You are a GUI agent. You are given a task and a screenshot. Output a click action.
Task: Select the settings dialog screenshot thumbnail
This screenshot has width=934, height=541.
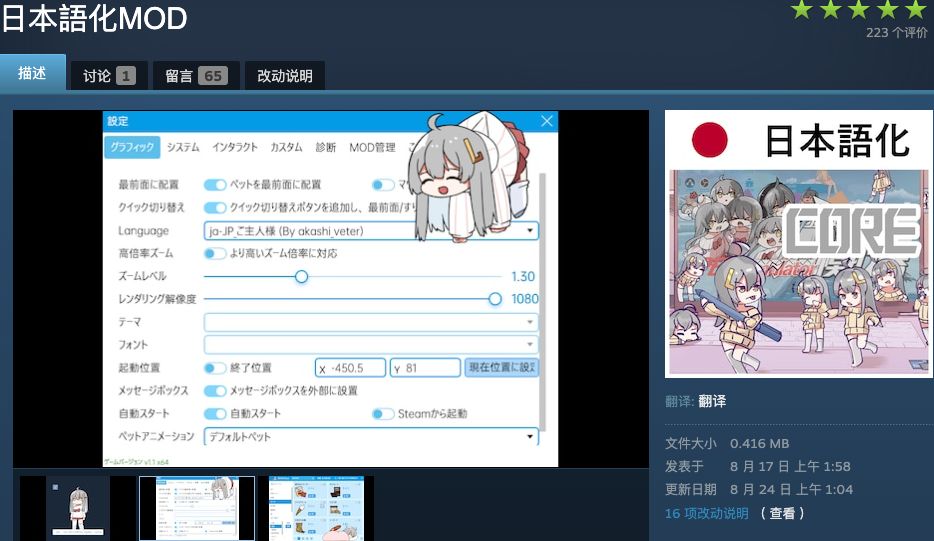[197, 508]
